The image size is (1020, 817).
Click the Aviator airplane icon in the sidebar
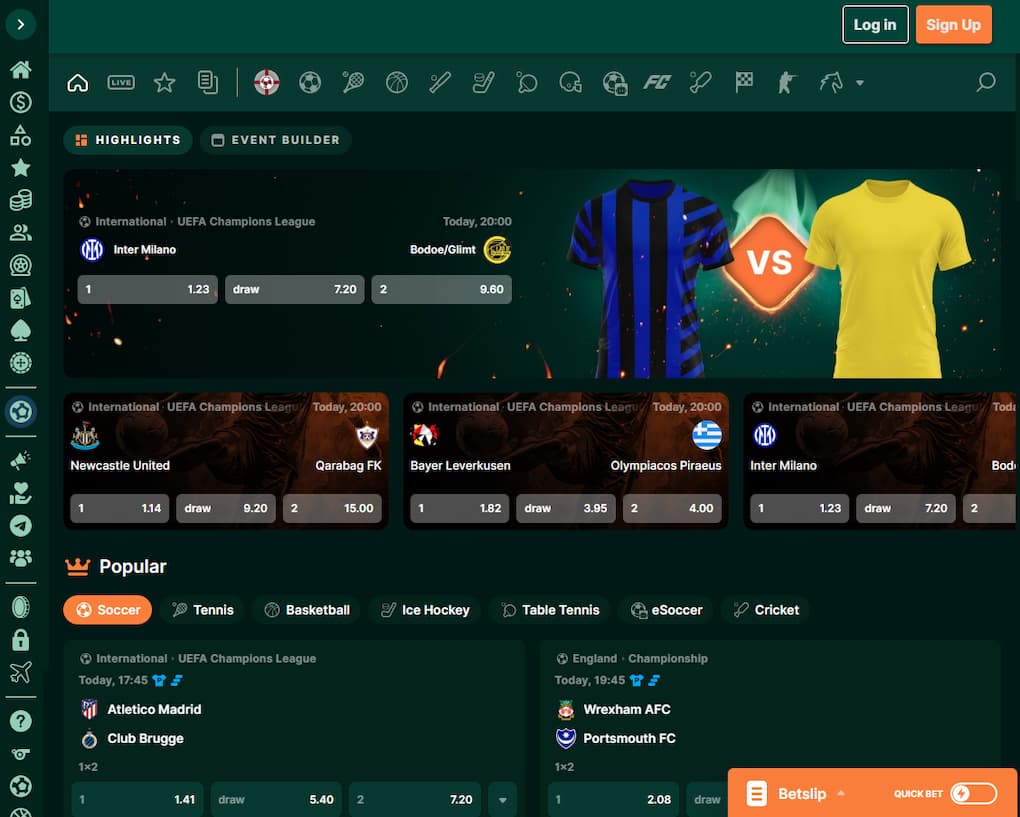[21, 672]
